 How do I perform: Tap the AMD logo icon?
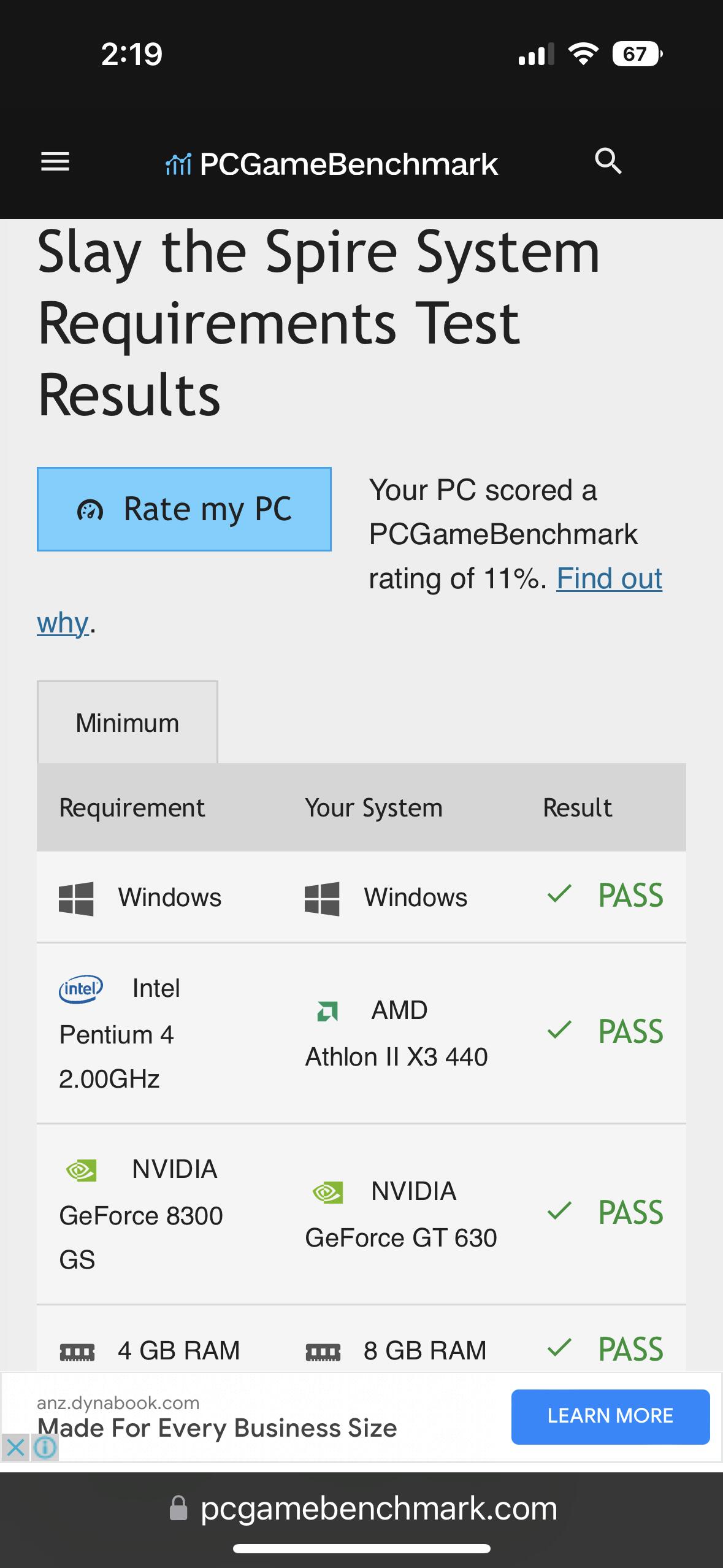327,1010
